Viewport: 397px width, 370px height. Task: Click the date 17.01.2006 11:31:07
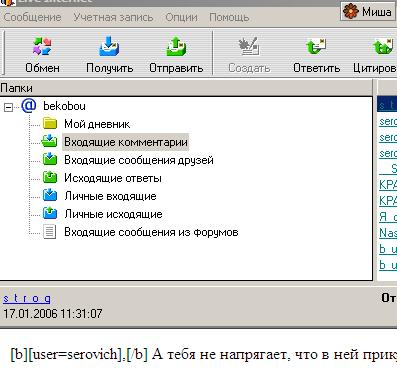coord(53,314)
